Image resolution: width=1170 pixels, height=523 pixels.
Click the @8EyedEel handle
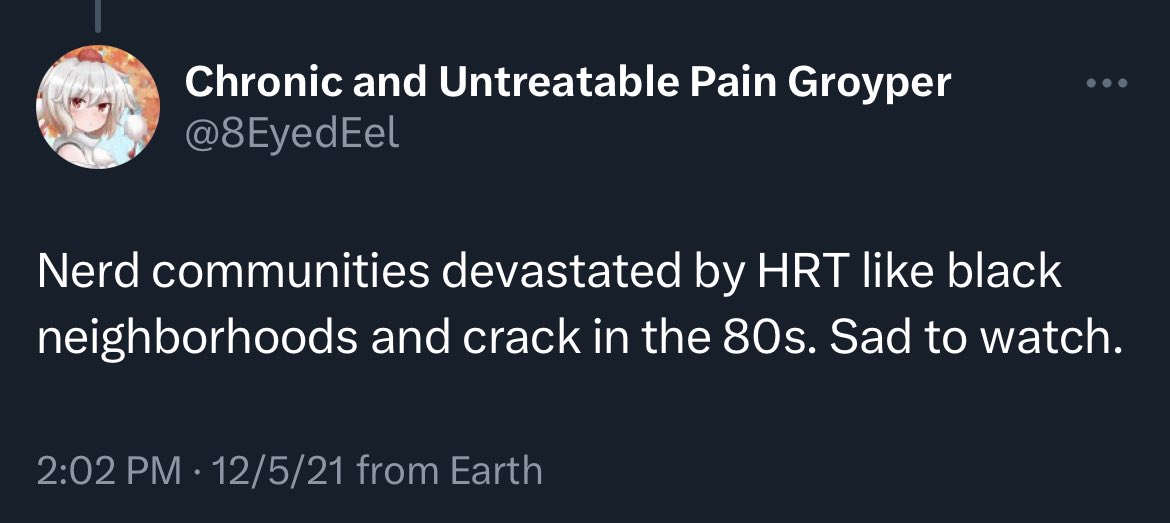pos(292,133)
